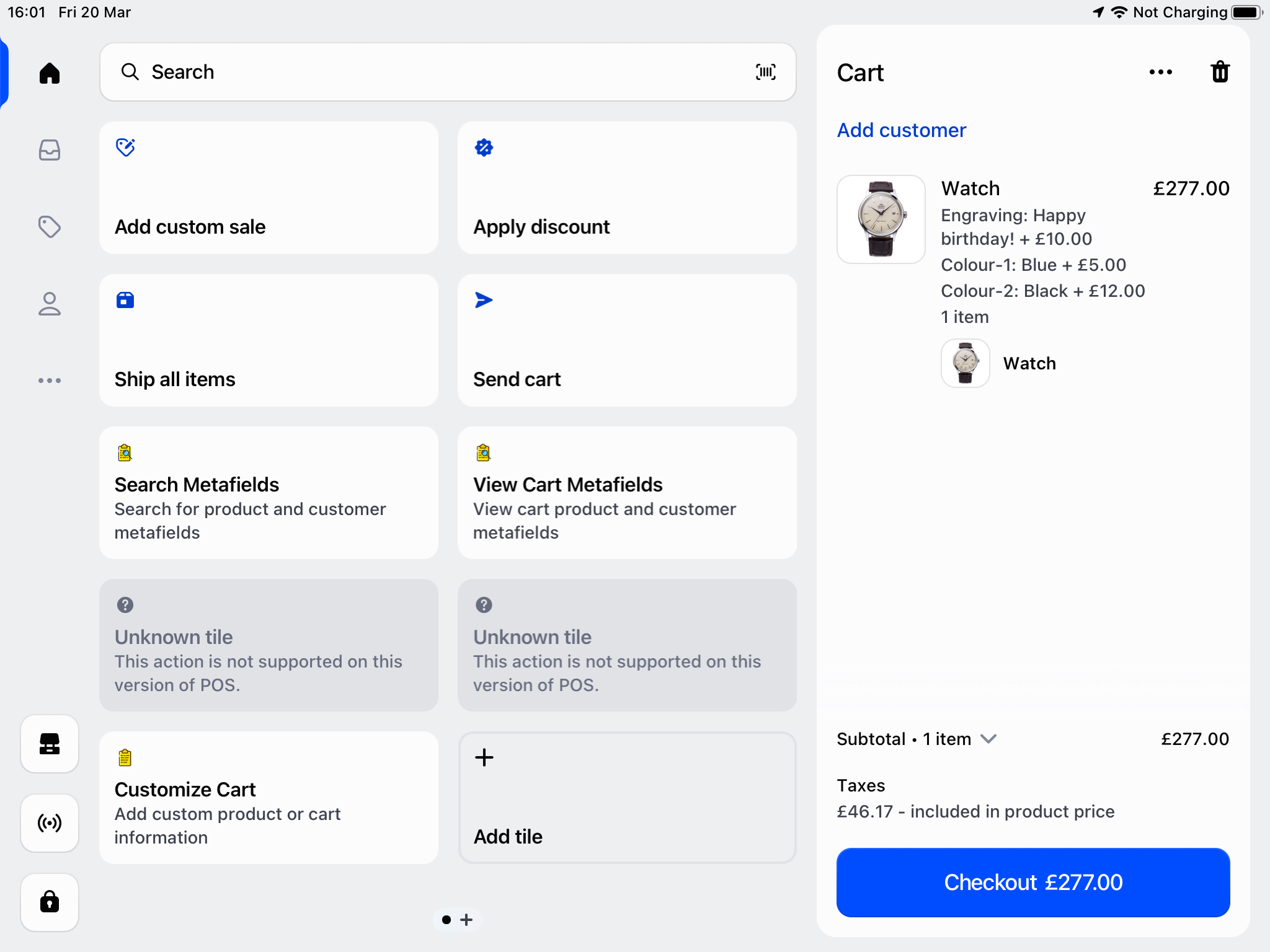
Task: Open the Send cart tile
Action: tap(627, 340)
